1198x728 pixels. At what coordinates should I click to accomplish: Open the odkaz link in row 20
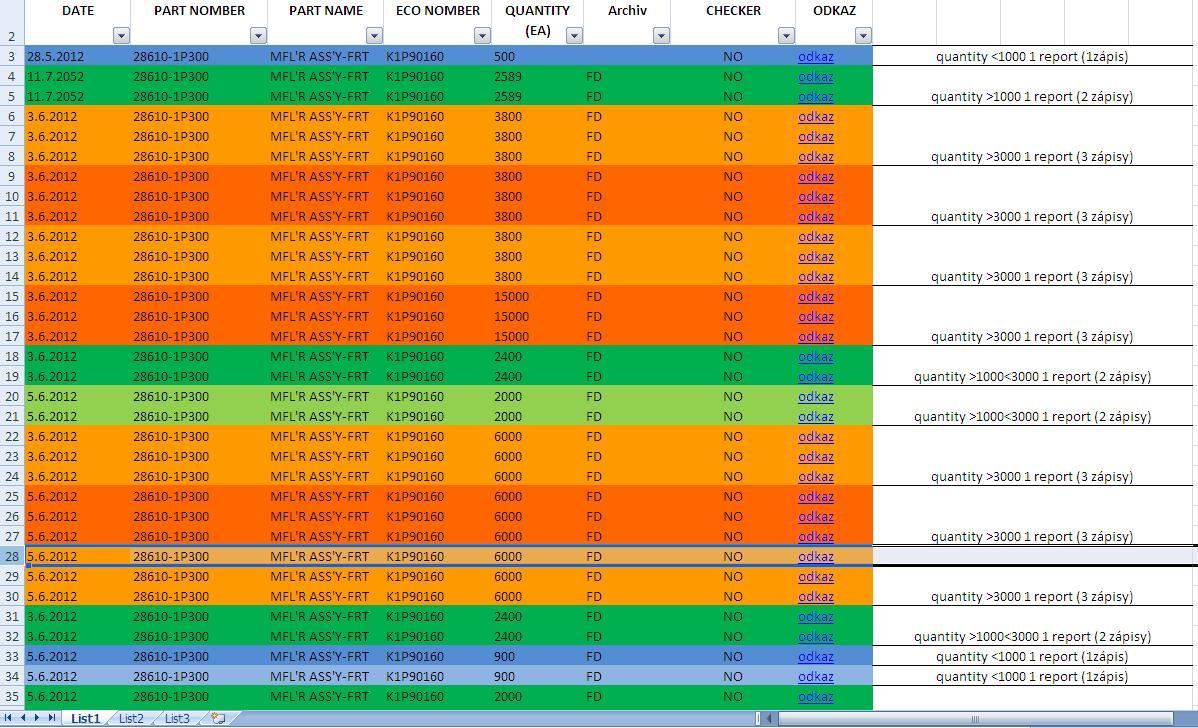pos(815,396)
